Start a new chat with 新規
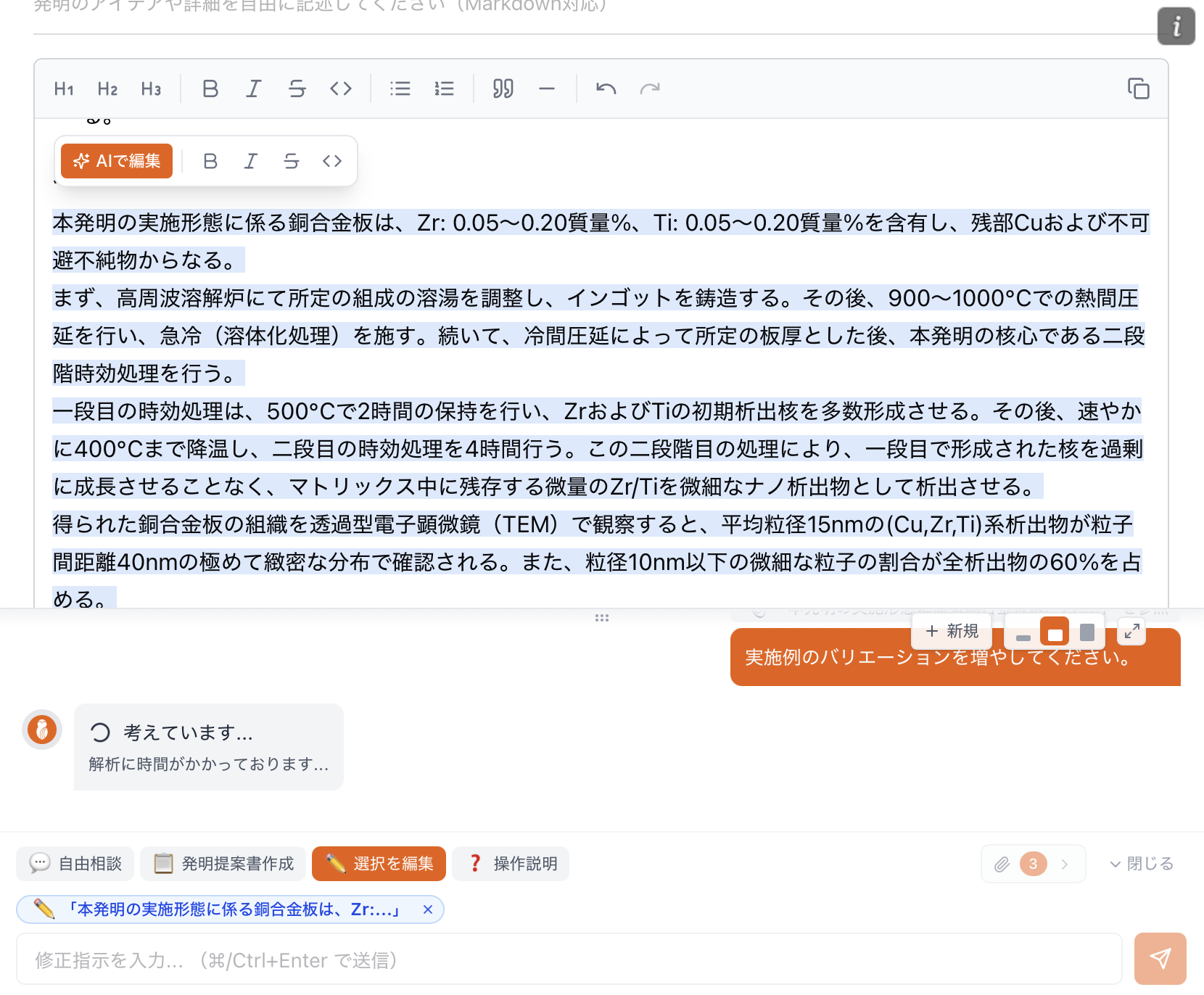 pyautogui.click(x=952, y=632)
